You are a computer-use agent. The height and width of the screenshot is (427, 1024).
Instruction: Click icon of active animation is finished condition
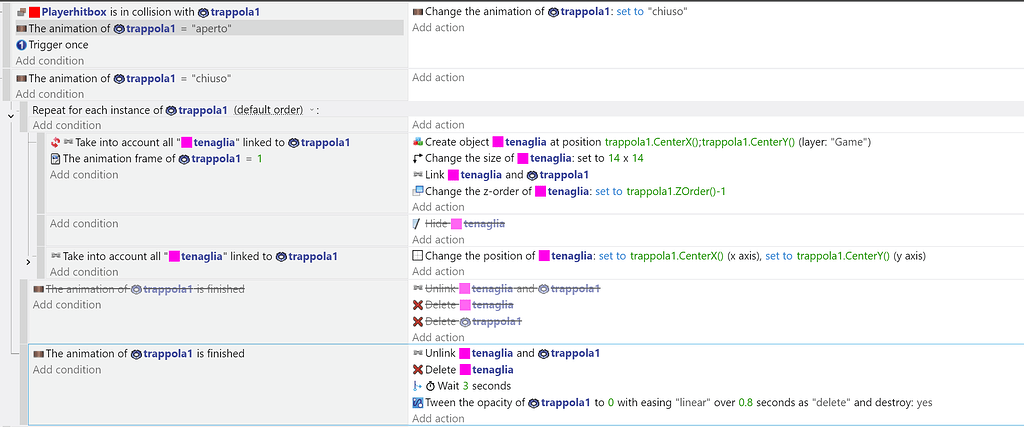(x=39, y=354)
